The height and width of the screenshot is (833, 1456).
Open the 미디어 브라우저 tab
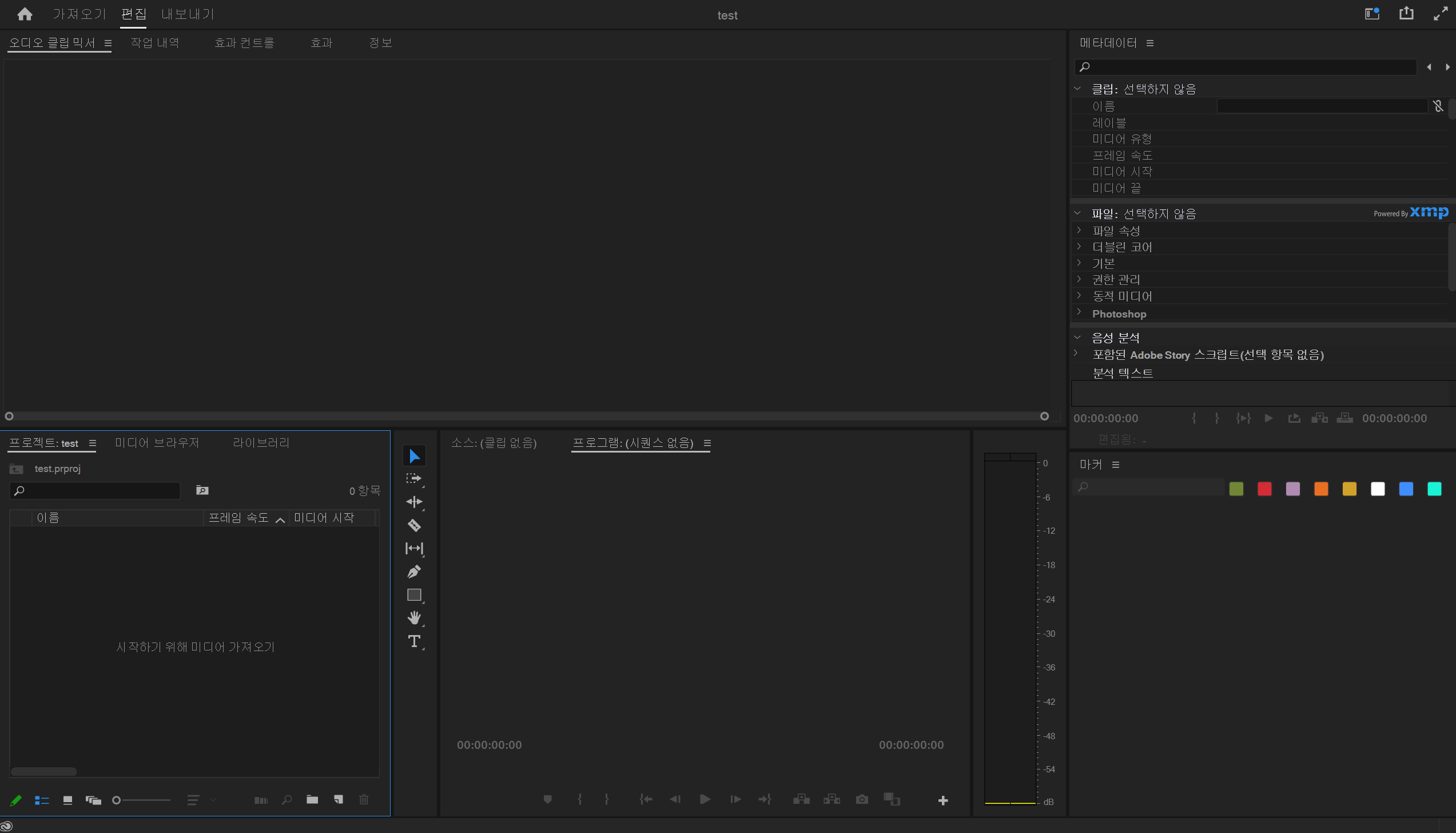[x=157, y=443]
